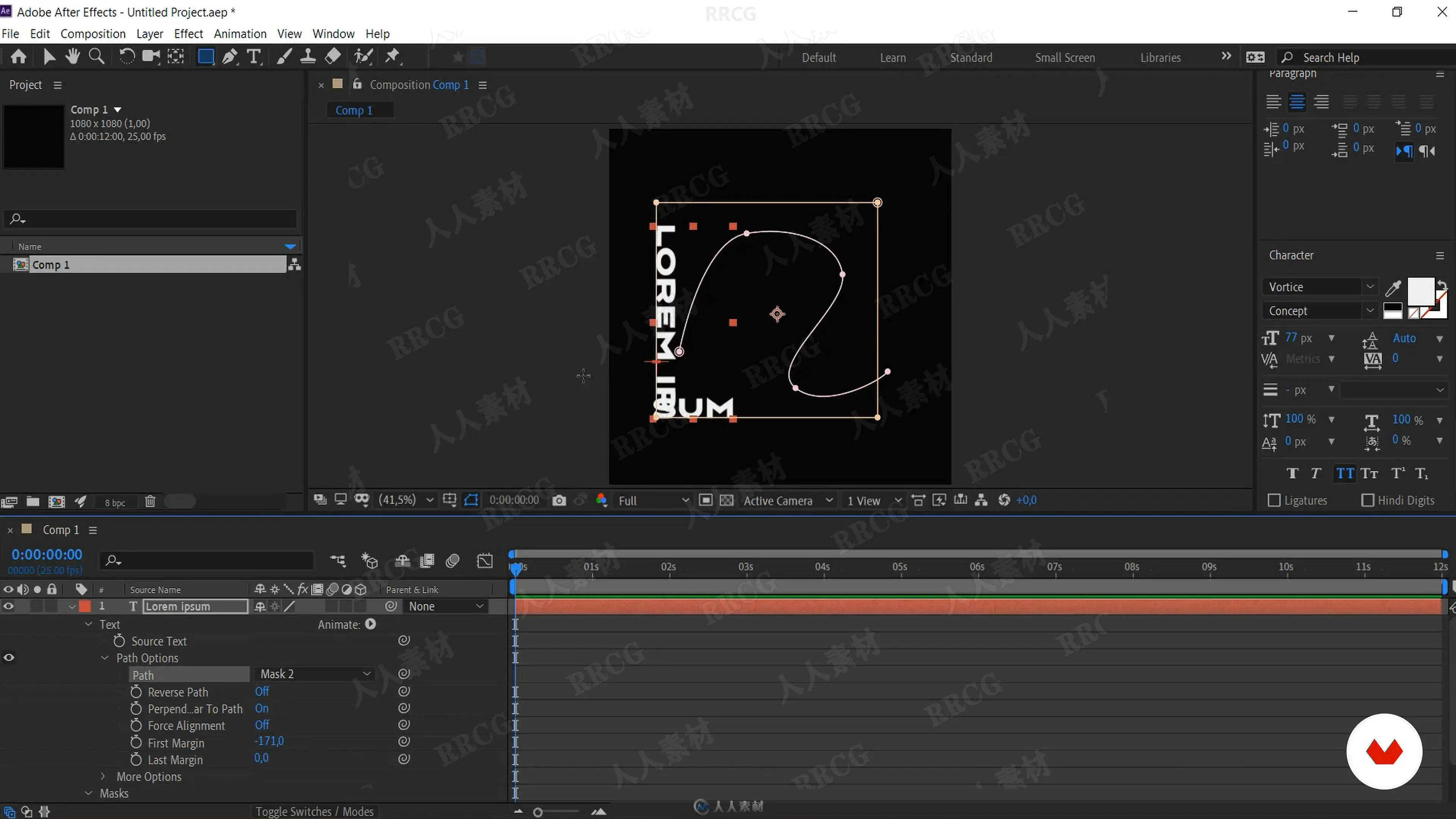Select the Zoom tool magnifier
Screen dimensions: 1456x819
tap(97, 56)
